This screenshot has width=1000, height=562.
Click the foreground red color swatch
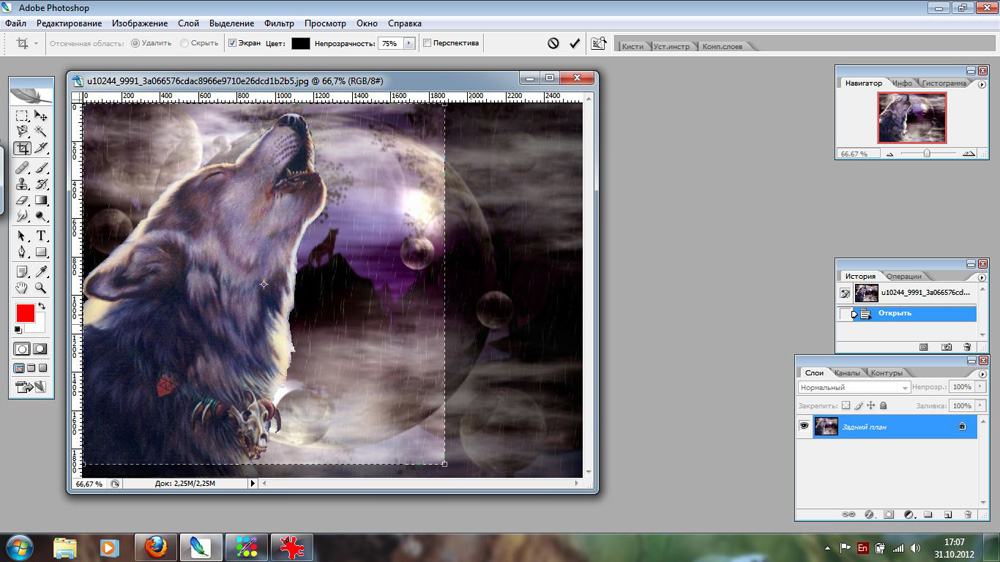point(25,313)
